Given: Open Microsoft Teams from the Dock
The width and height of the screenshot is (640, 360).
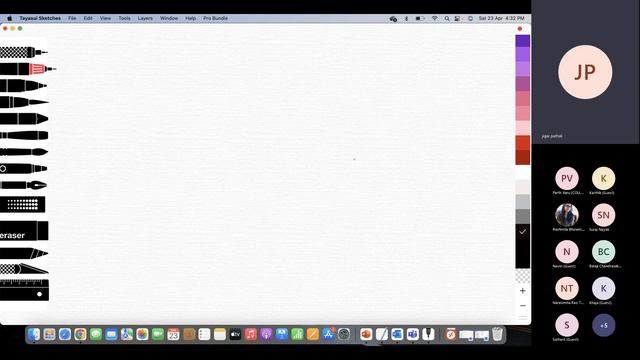Looking at the screenshot, I should point(413,335).
